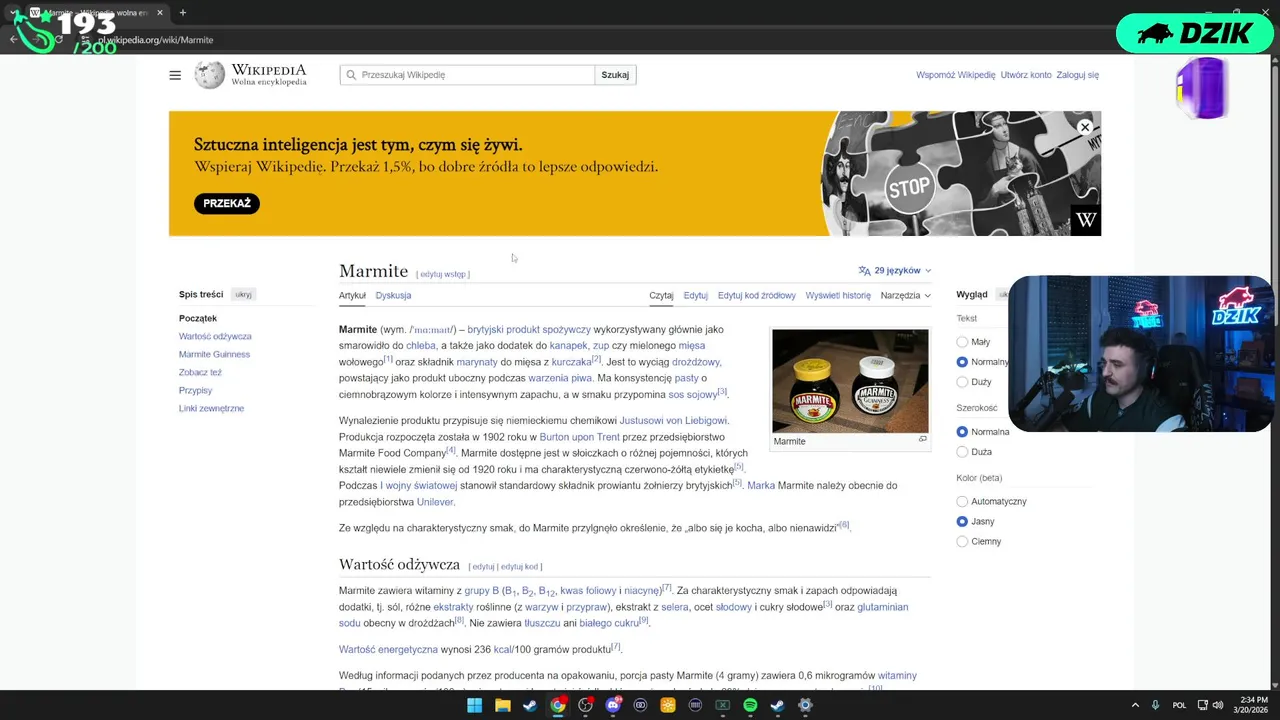Click the magnifier icon in search box
This screenshot has height=720, width=1280.
tap(351, 75)
